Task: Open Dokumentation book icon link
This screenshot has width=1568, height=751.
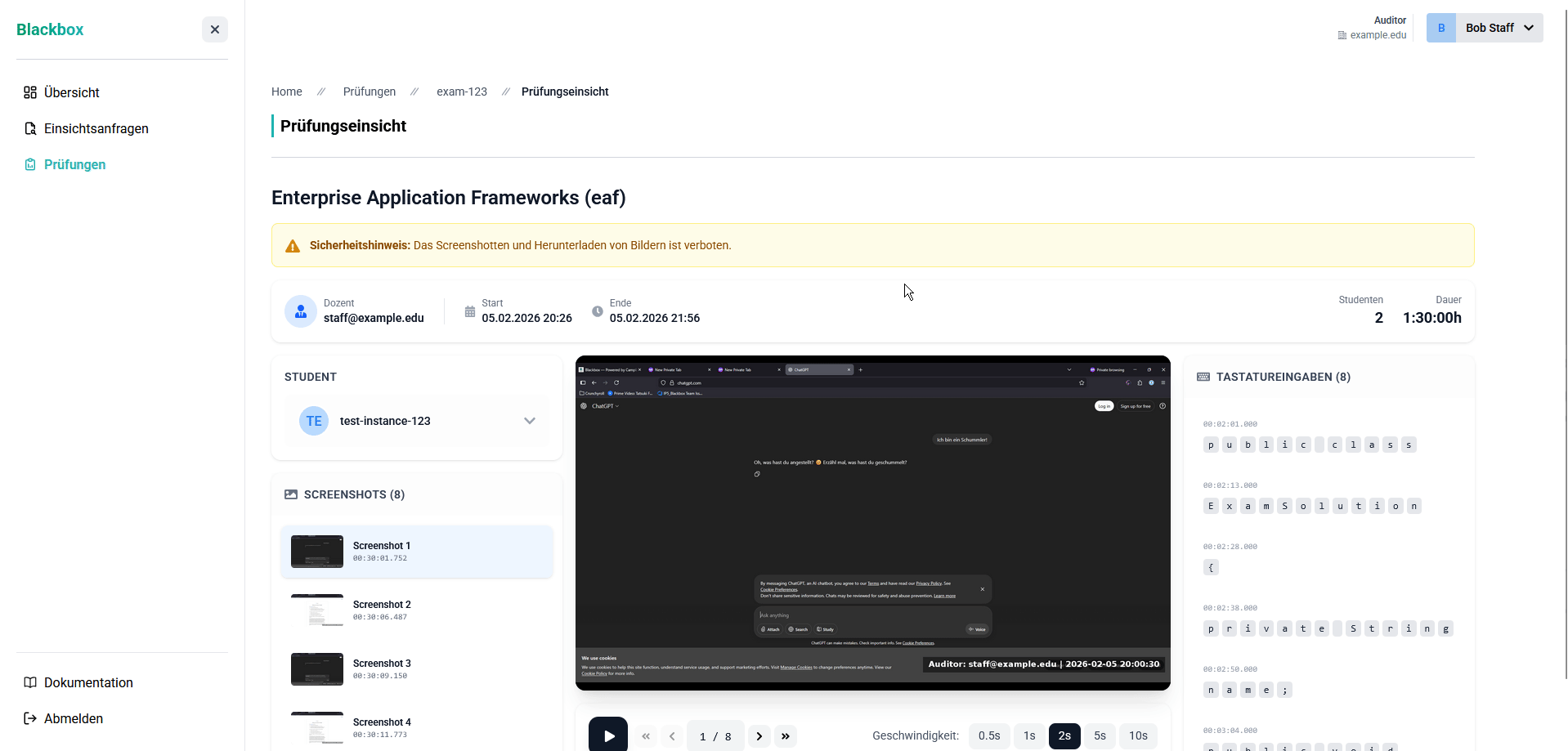Action: (x=30, y=682)
